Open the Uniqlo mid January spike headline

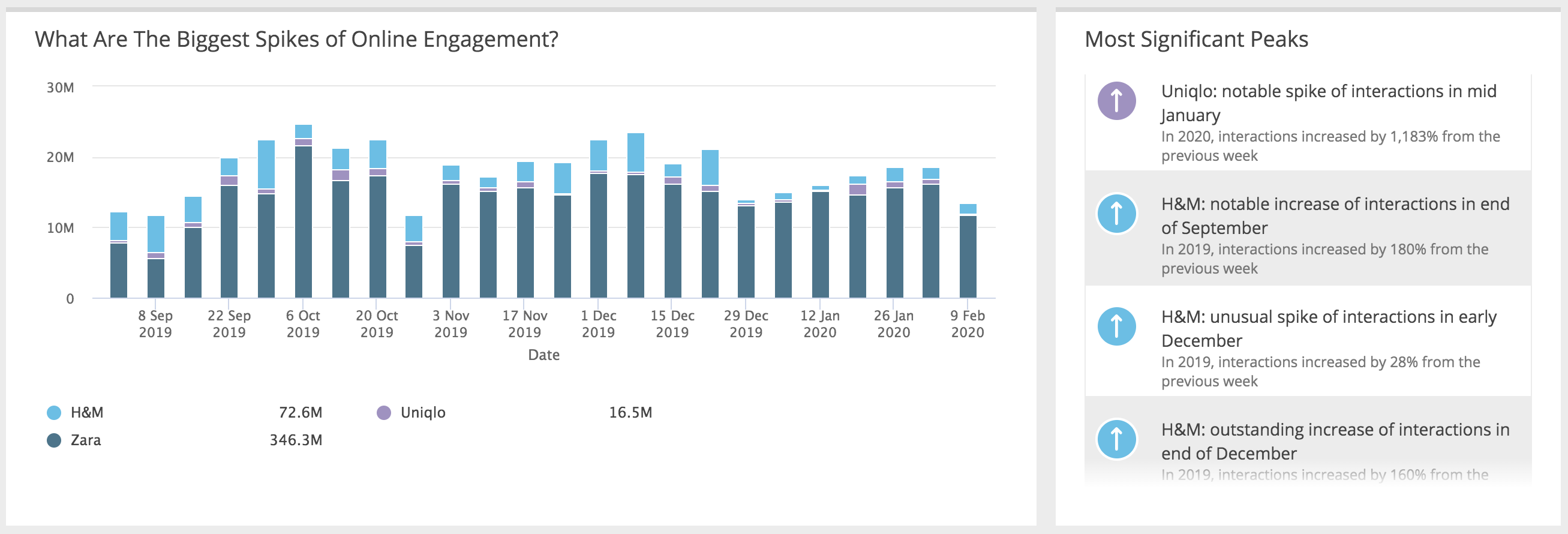[x=1328, y=103]
